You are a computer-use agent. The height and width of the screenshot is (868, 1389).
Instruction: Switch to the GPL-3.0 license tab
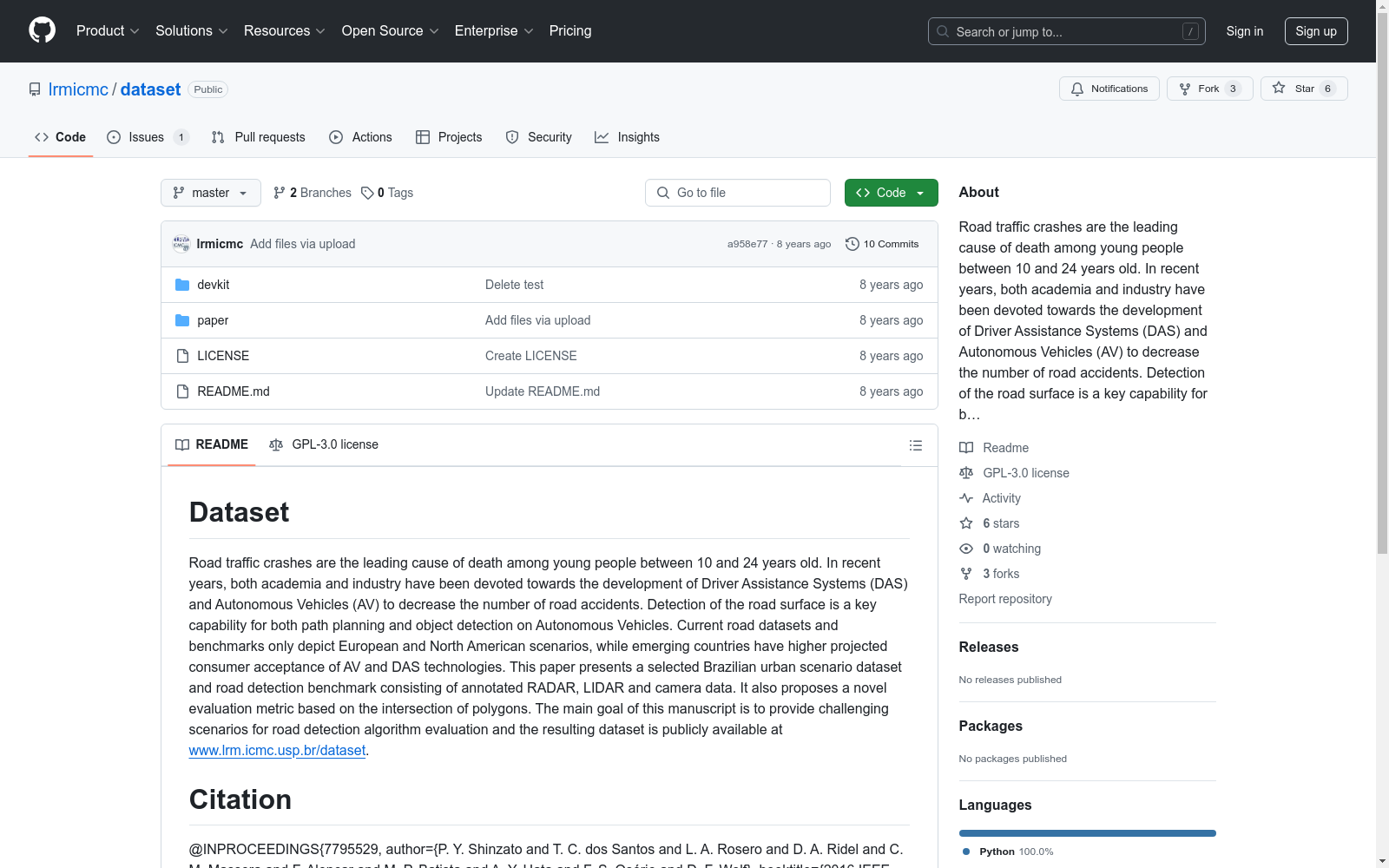click(x=324, y=444)
